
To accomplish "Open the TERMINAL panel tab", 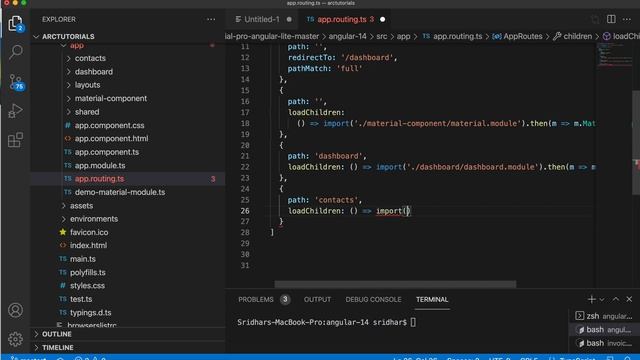I will (432, 299).
